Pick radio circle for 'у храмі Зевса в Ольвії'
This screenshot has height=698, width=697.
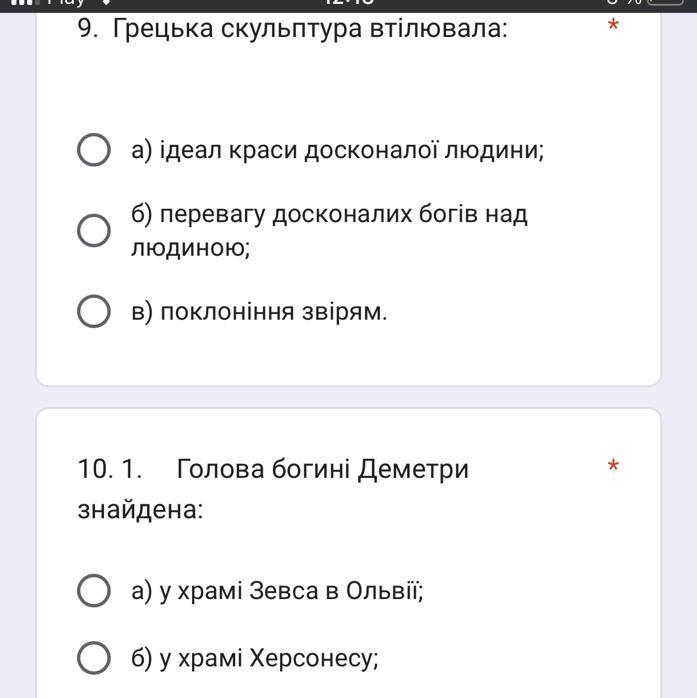[x=94, y=590]
